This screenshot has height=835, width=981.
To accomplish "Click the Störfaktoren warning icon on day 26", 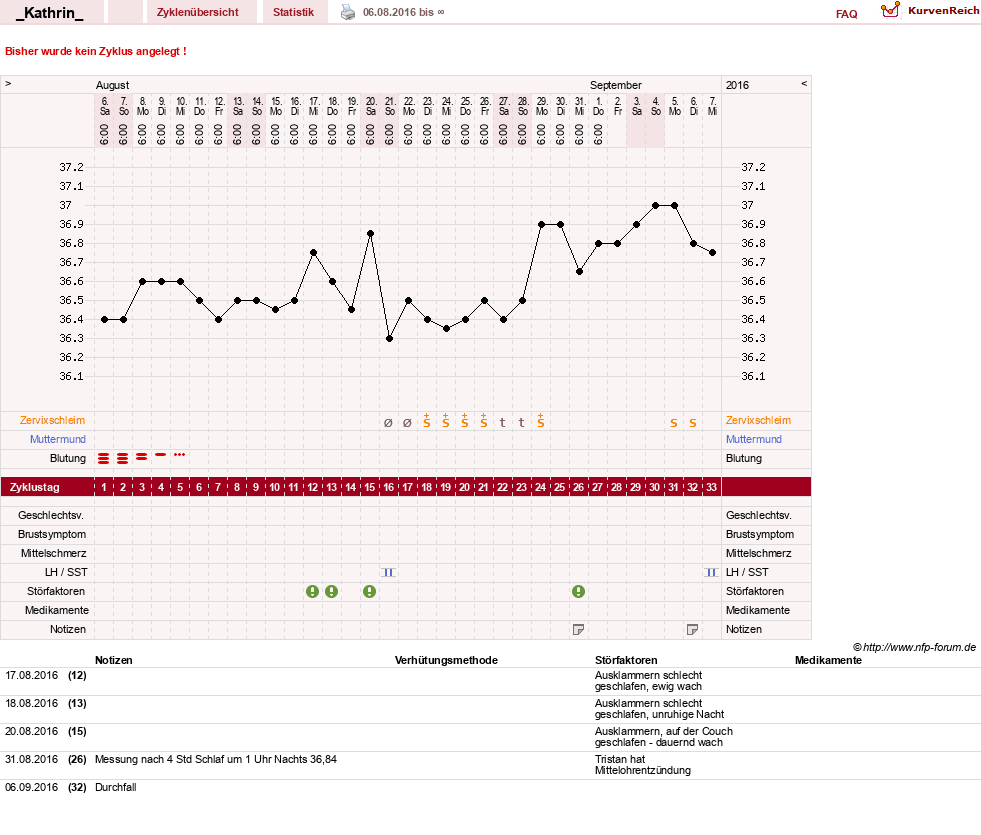I will pyautogui.click(x=579, y=591).
